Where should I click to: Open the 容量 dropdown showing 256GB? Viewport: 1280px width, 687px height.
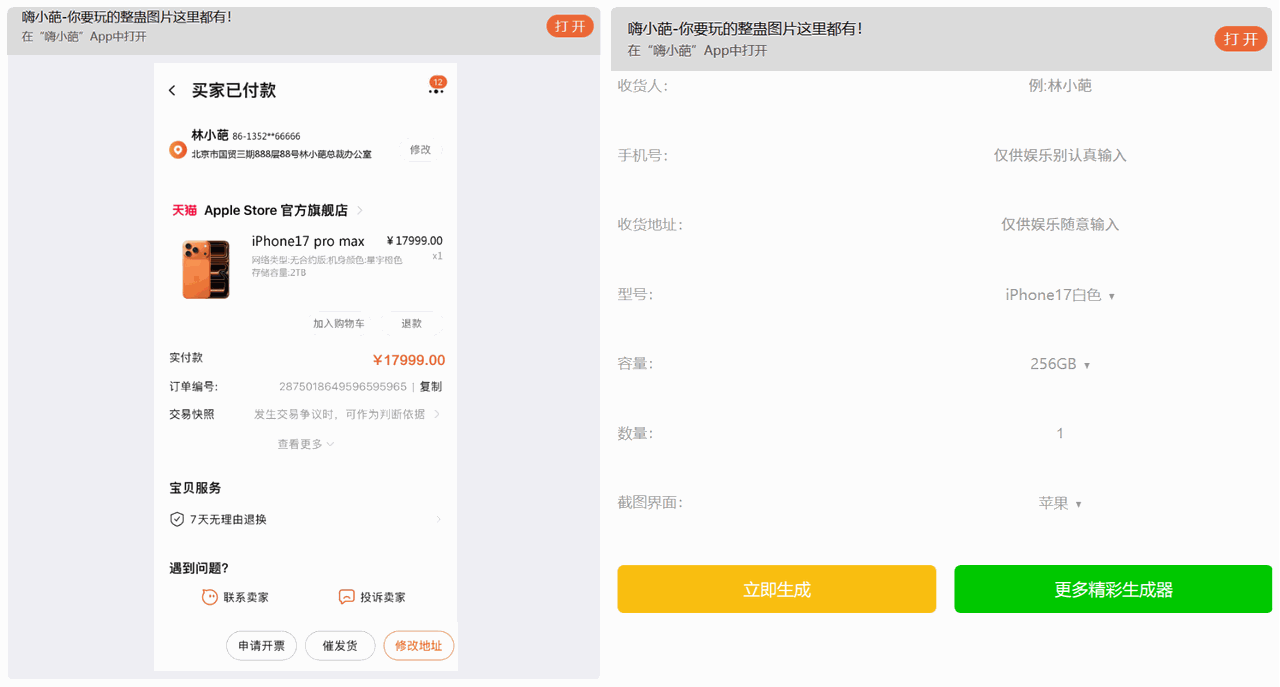1060,364
